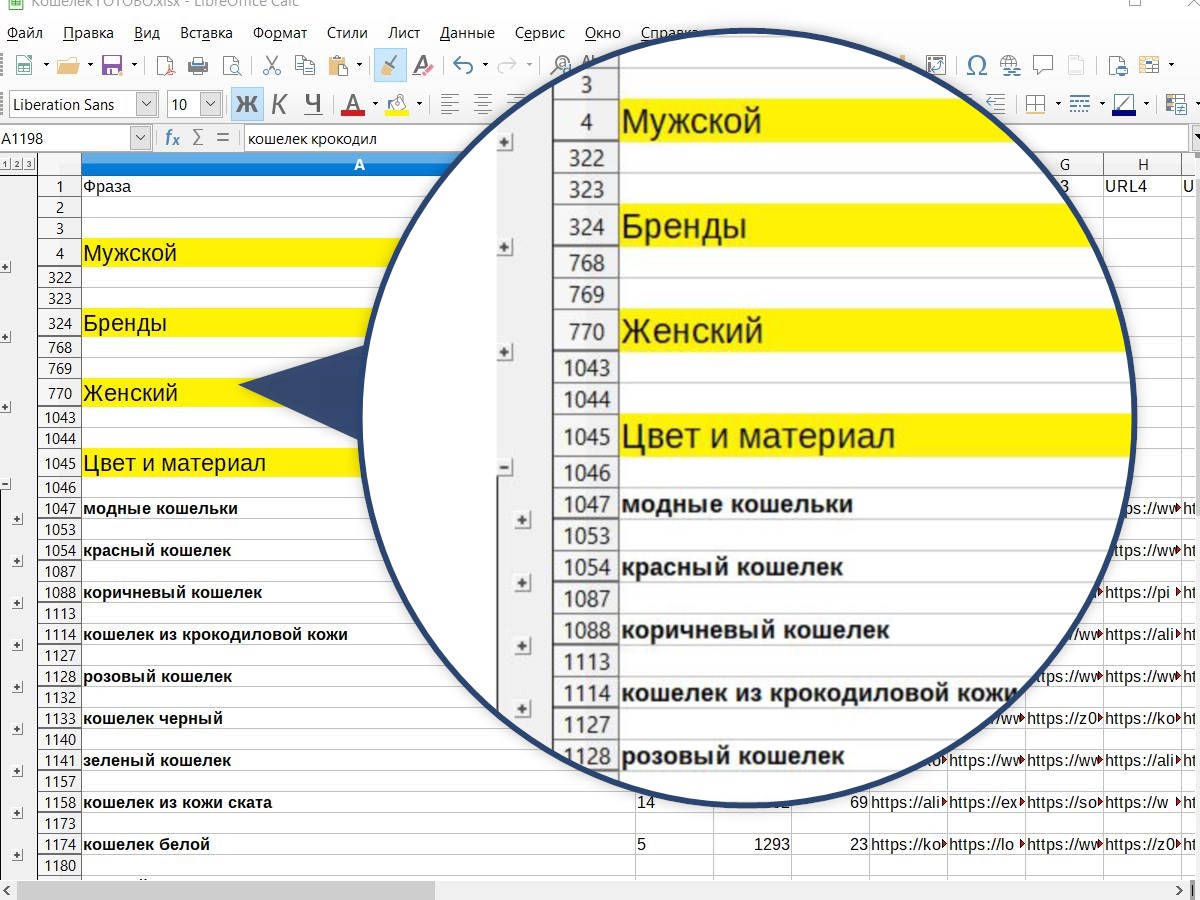Insert a comment with the speech bubble icon
1200x900 pixels.
[x=1043, y=66]
